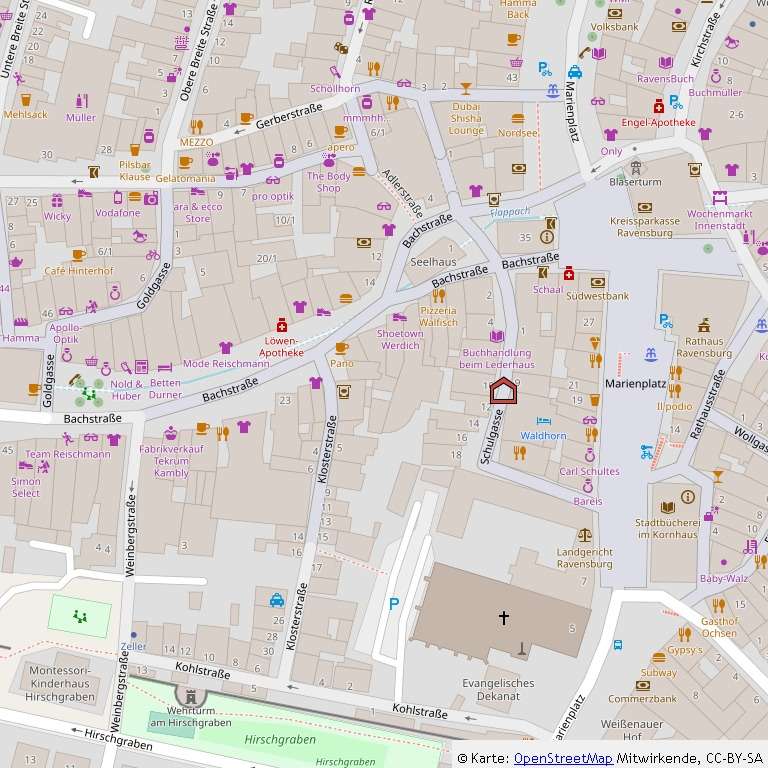Select the Hirschgraben park label
768x768 pixels.
coord(280,739)
